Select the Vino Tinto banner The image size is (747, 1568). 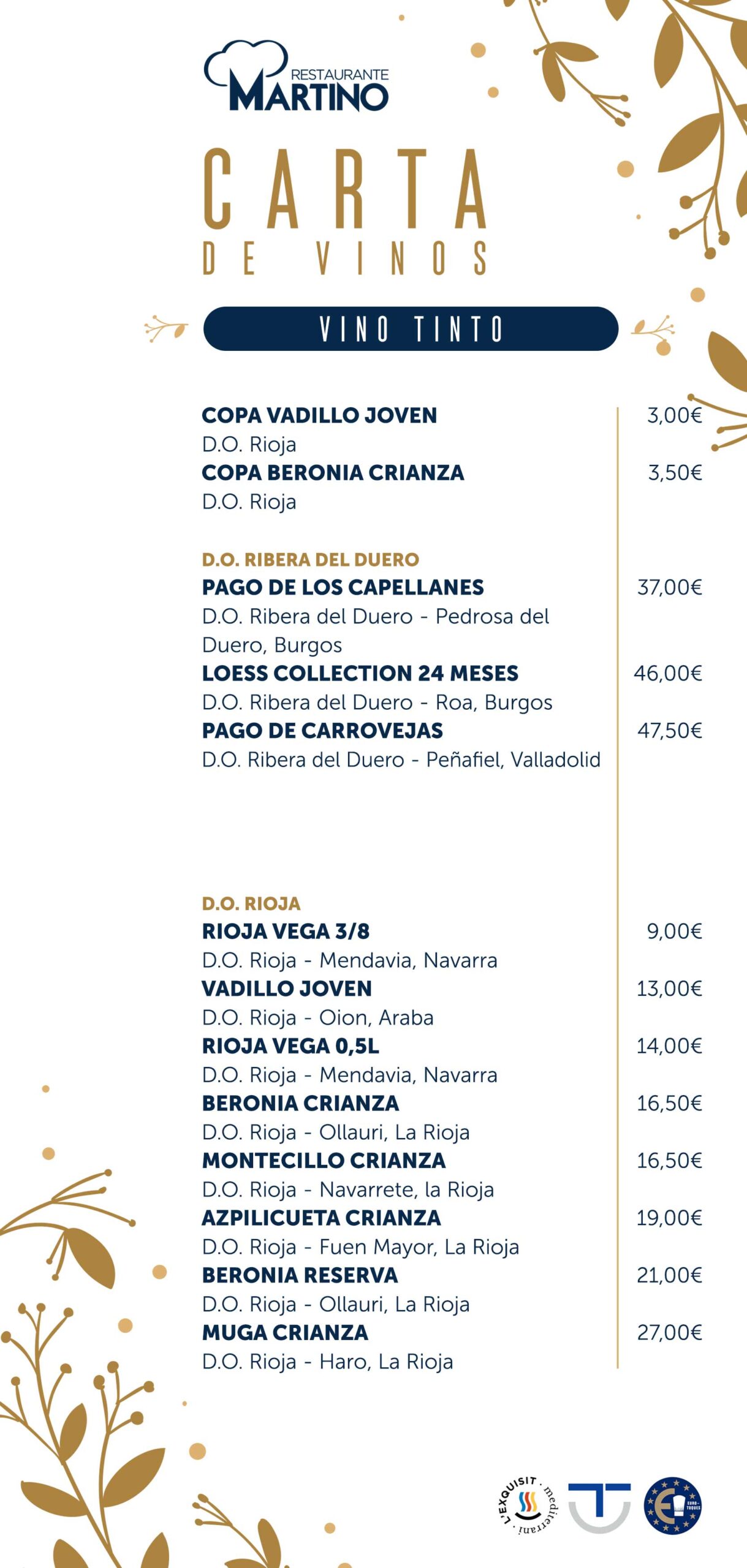(x=411, y=329)
